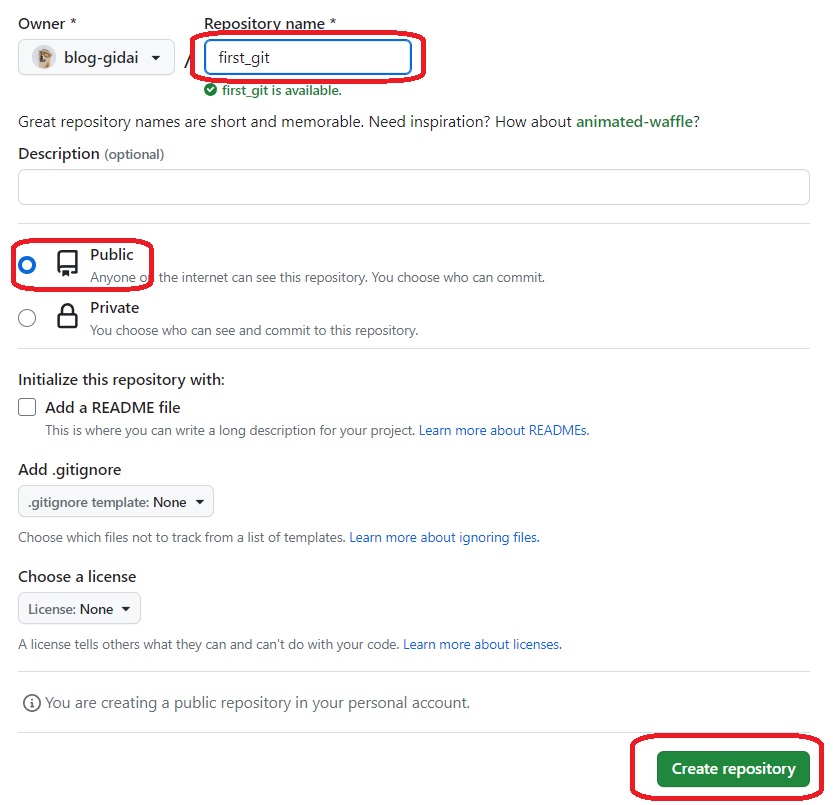Click the blog-gidai owner avatar icon
The height and width of the screenshot is (805, 833).
click(x=44, y=58)
